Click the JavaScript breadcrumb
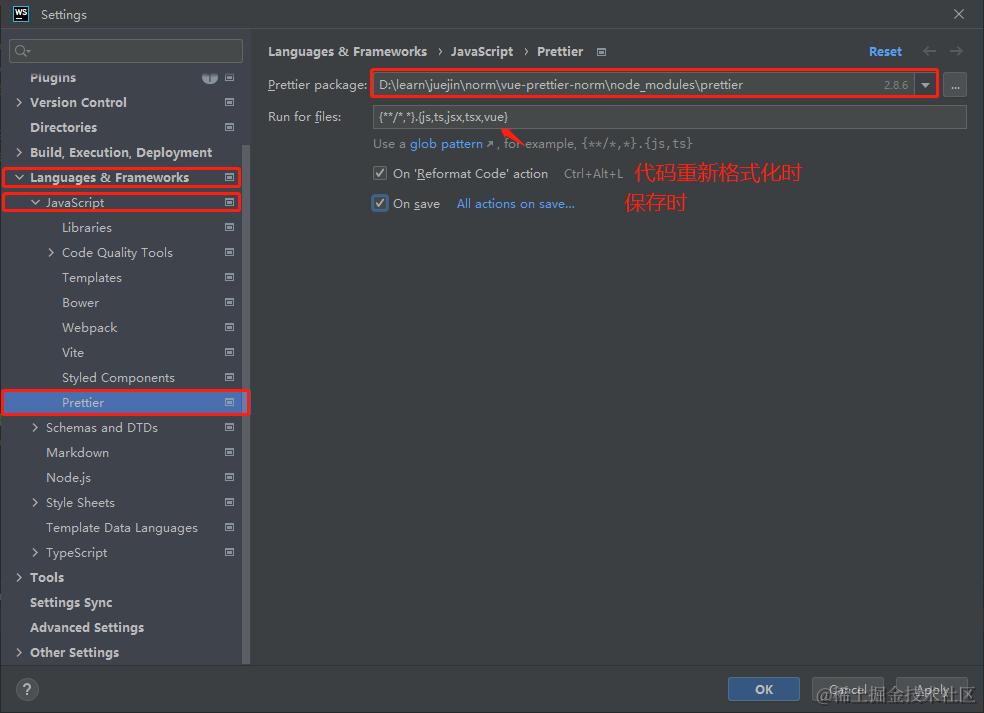Screen dimensions: 984x713 click(x=481, y=51)
